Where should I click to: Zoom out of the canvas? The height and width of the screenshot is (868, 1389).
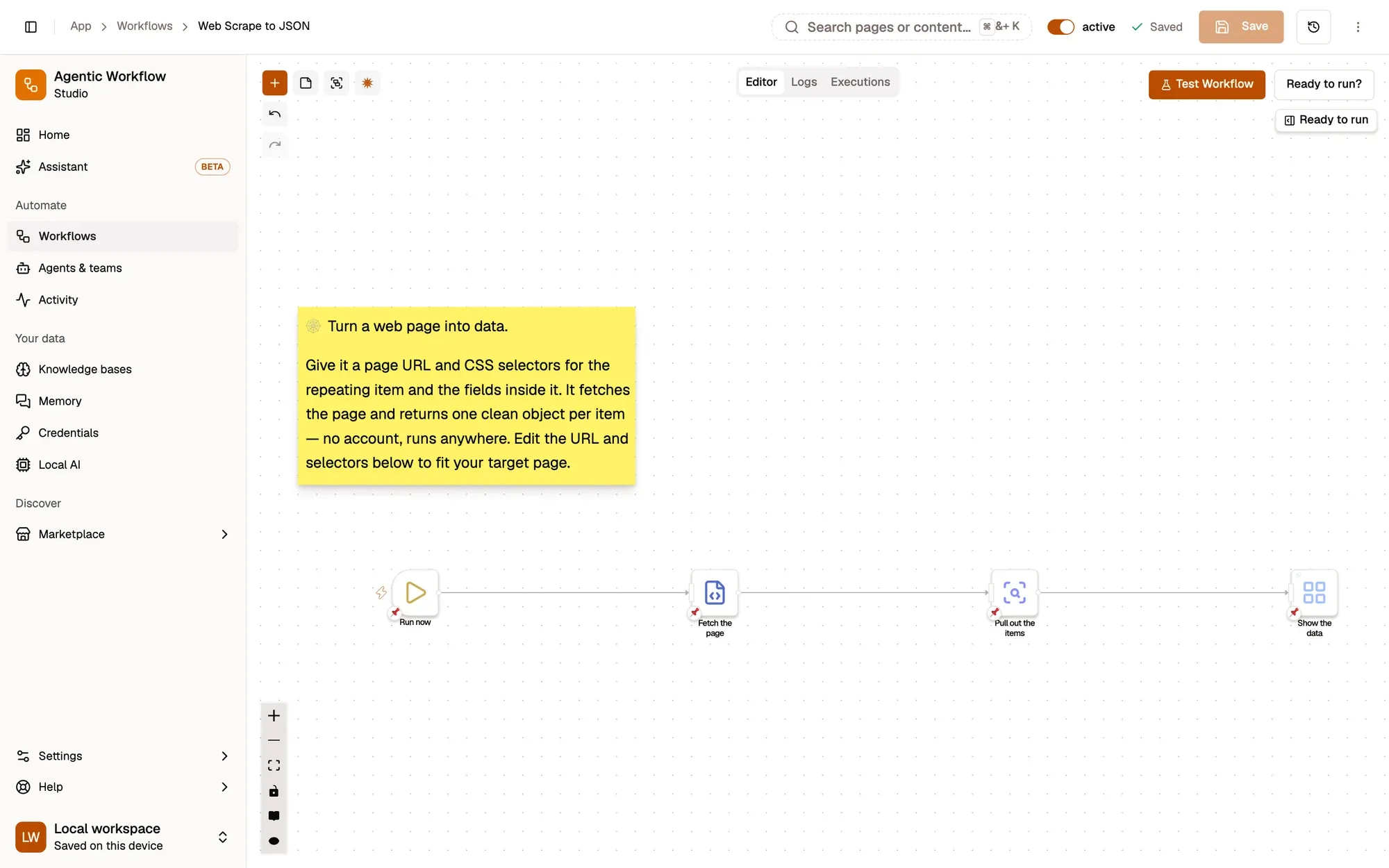click(x=274, y=740)
